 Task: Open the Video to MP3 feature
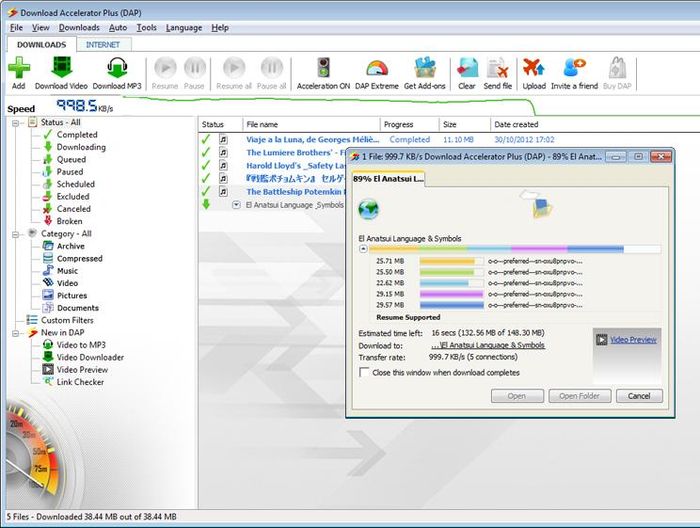click(81, 345)
